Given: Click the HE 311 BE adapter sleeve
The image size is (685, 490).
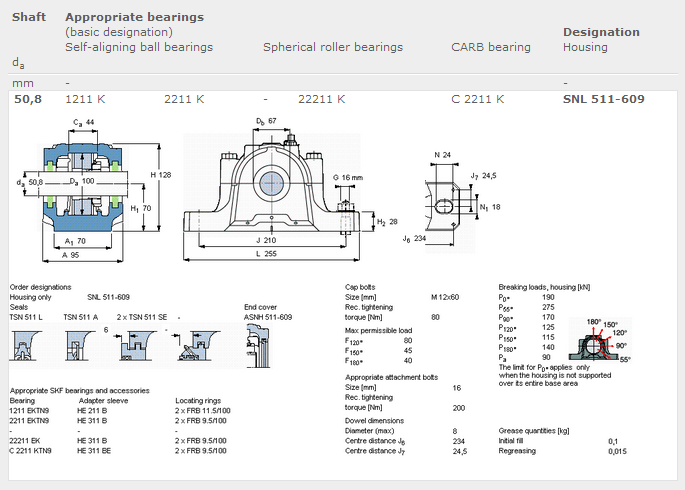Looking at the screenshot, I should click(x=94, y=451).
